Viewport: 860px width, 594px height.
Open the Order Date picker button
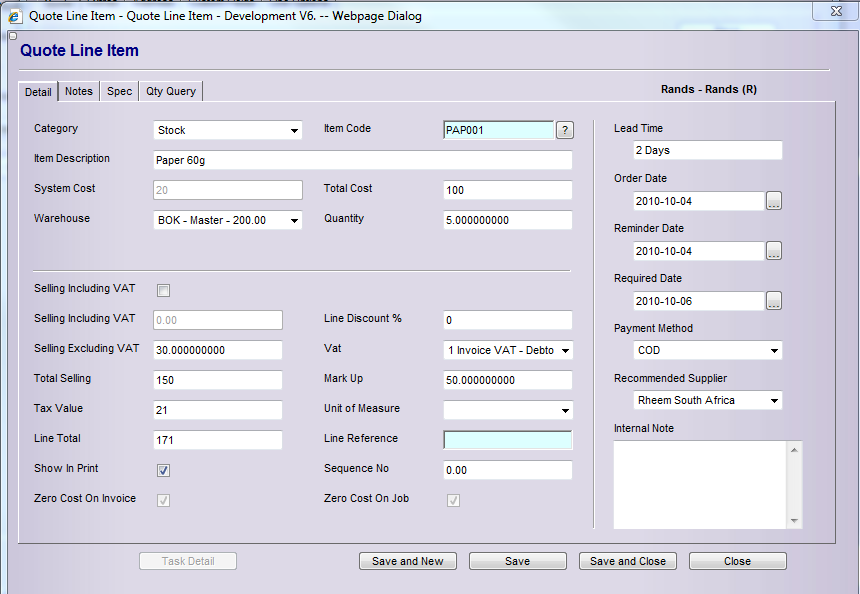coord(774,201)
